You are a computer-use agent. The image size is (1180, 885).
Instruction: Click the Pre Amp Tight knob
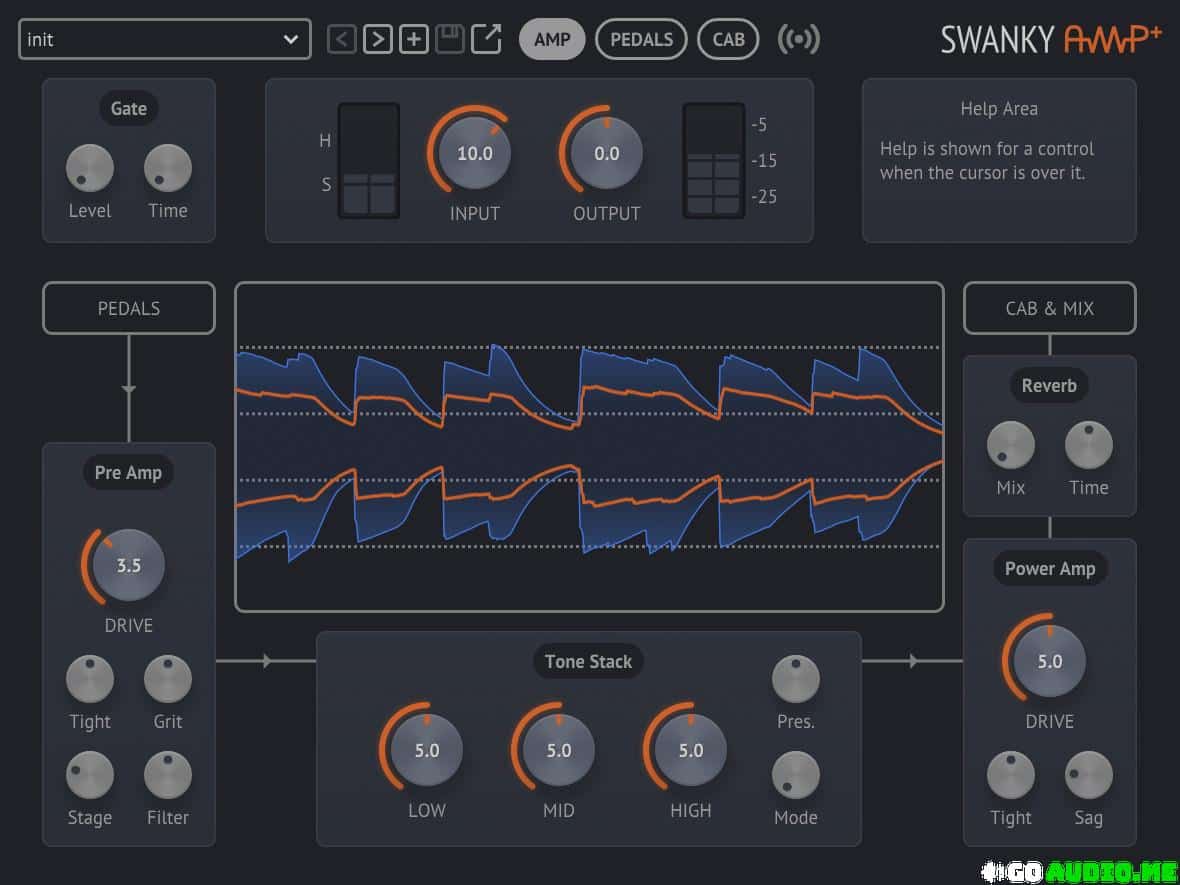[x=90, y=679]
